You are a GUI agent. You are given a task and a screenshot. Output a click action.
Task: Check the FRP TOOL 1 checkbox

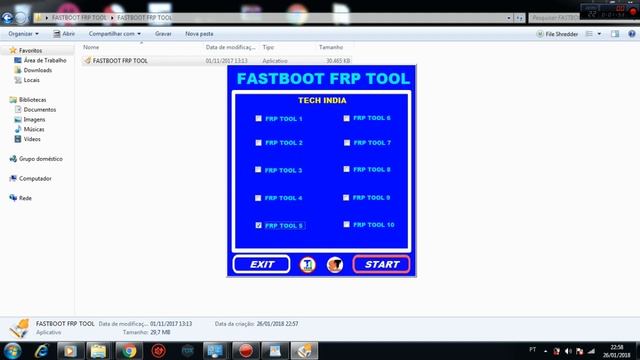pyautogui.click(x=258, y=118)
